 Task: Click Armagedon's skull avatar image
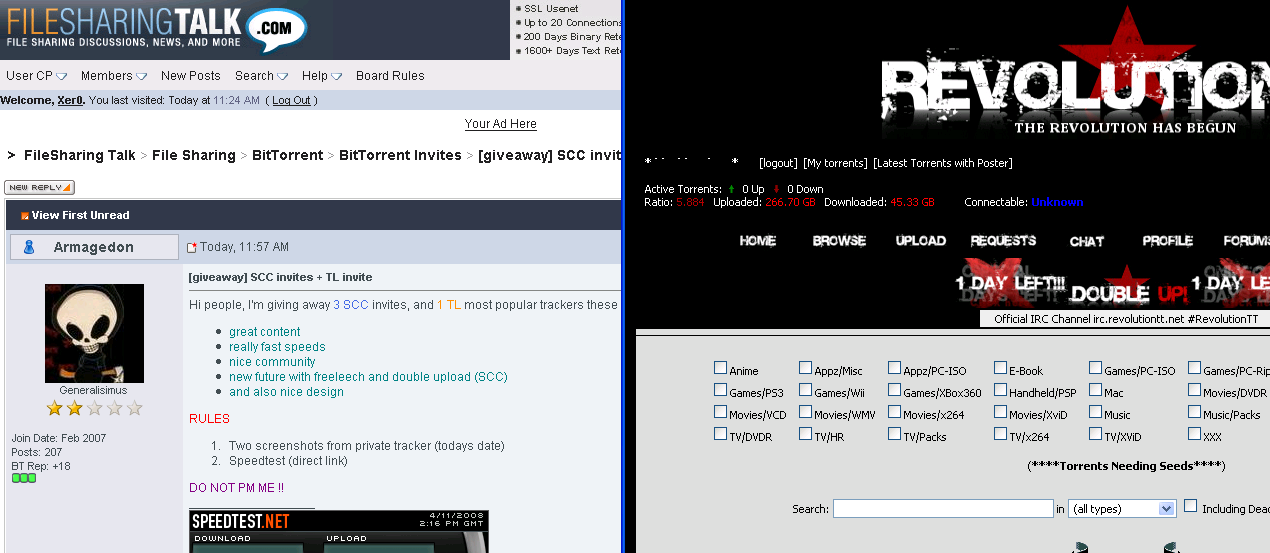[x=94, y=333]
